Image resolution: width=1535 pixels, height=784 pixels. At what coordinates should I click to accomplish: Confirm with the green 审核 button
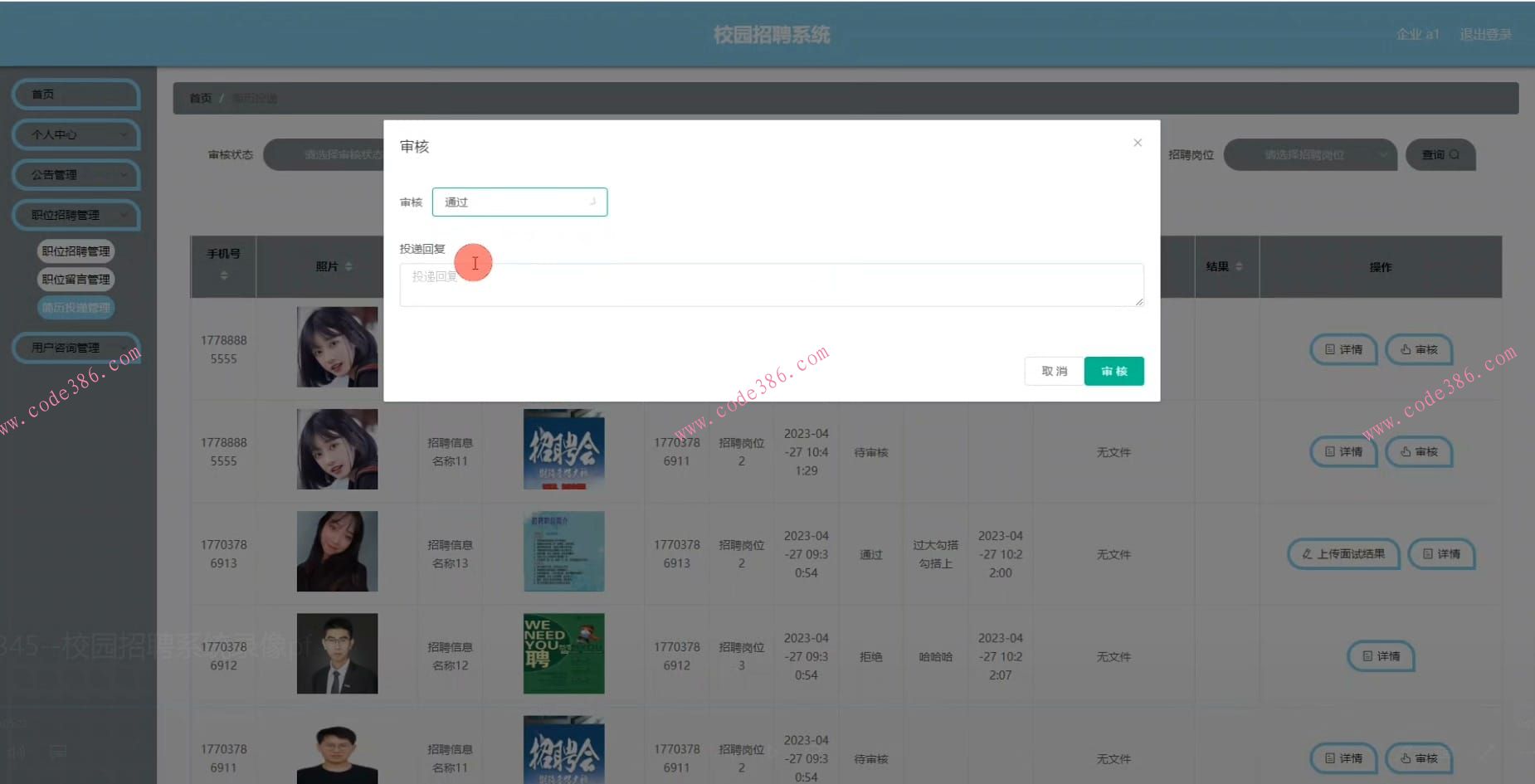click(x=1114, y=371)
